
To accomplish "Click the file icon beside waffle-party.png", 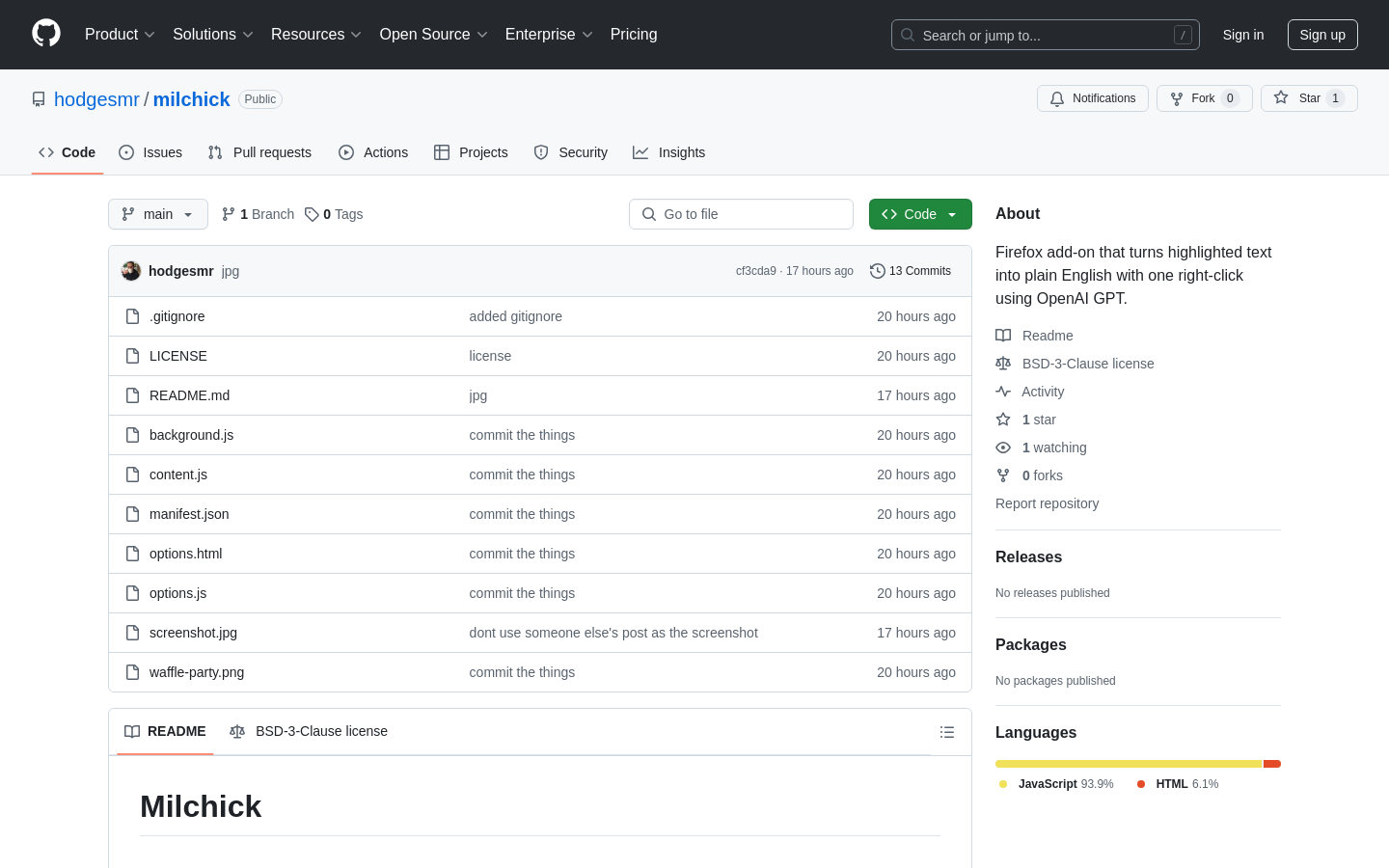I will pyautogui.click(x=133, y=672).
